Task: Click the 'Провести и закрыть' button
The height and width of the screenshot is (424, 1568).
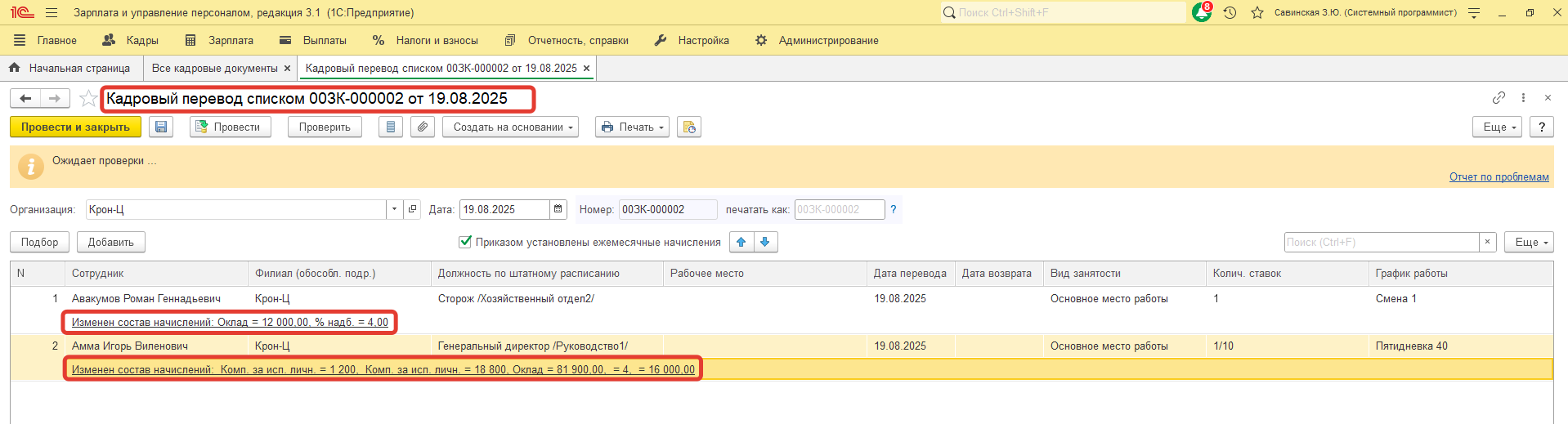Action: point(75,127)
